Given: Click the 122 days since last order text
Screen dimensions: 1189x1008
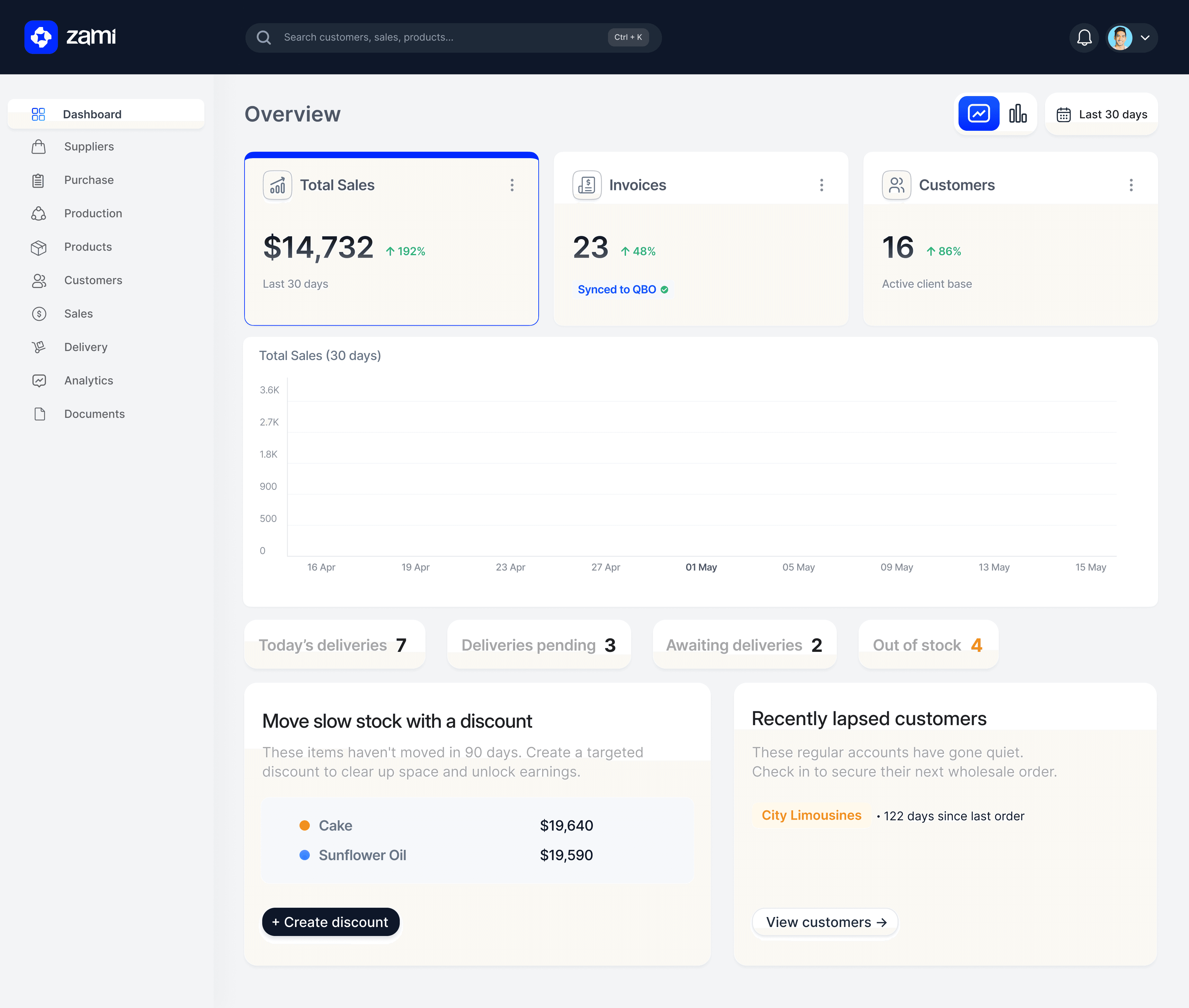Looking at the screenshot, I should pyautogui.click(x=953, y=816).
